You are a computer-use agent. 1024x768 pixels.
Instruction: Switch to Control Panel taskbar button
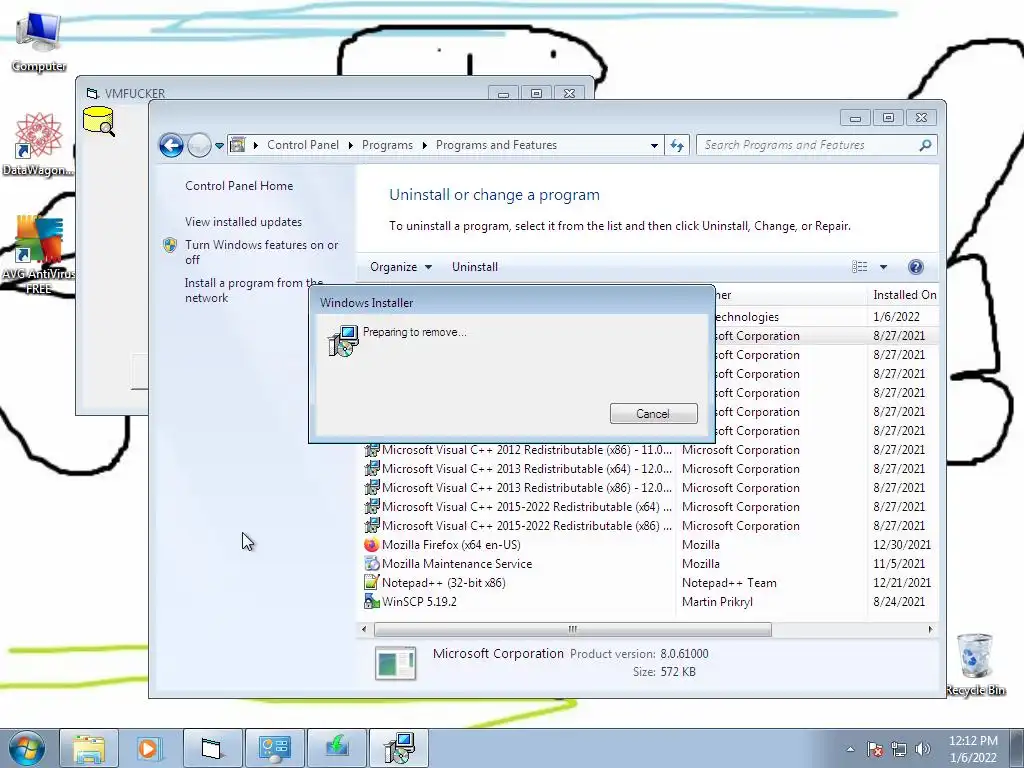pyautogui.click(x=274, y=748)
